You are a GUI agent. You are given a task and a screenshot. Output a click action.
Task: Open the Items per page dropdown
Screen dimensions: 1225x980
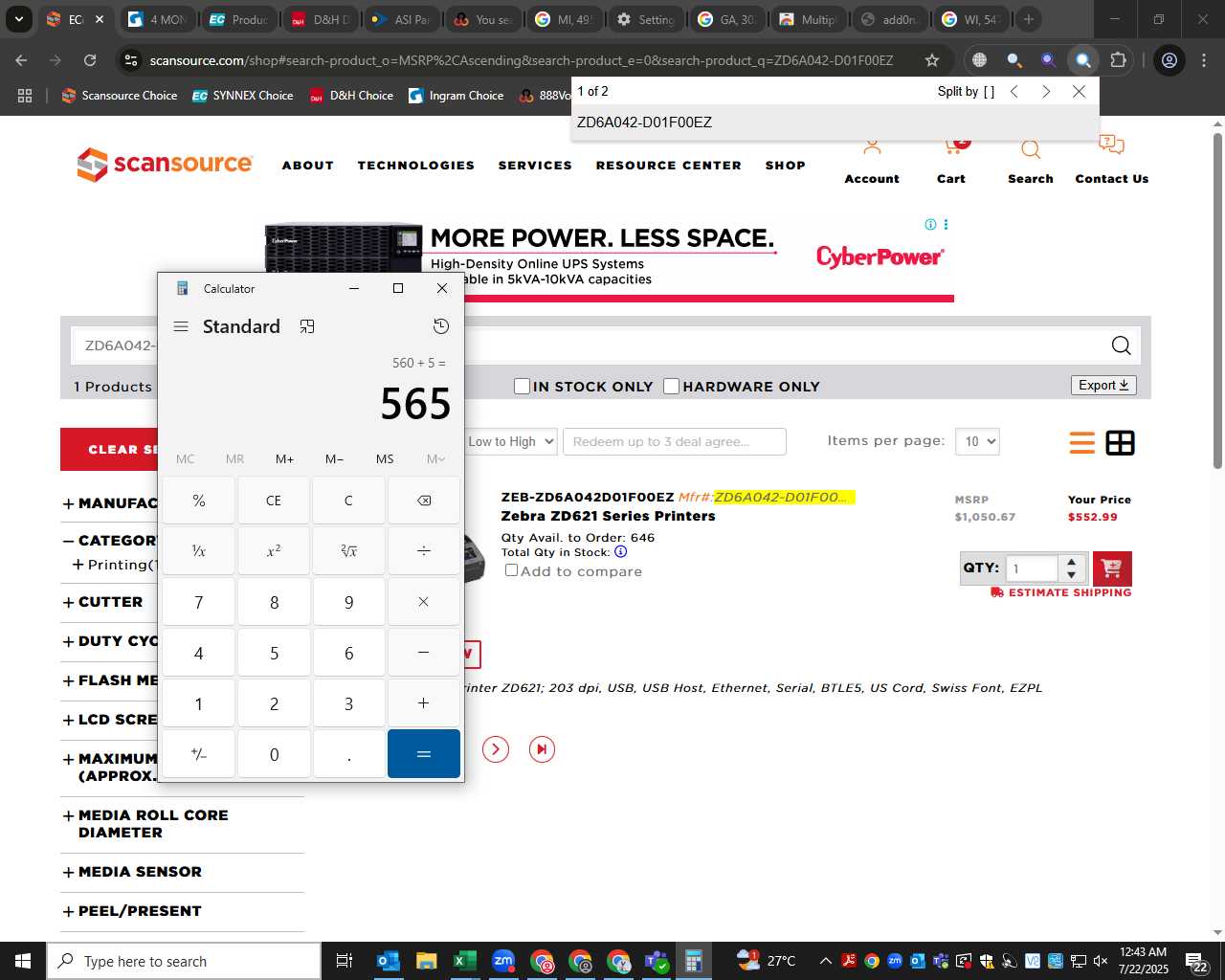tap(978, 441)
